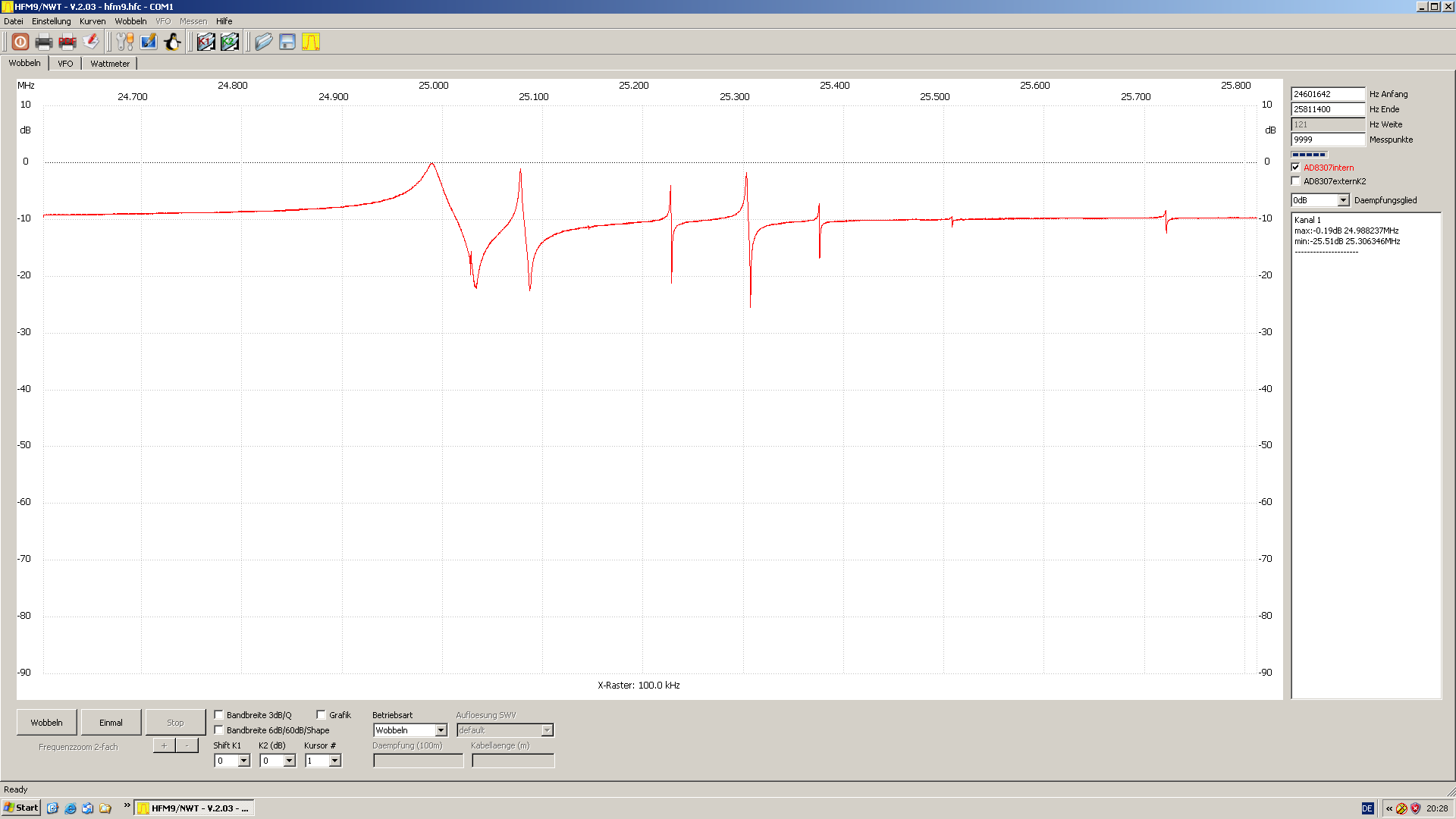Viewport: 1456px width, 819px height.
Task: Expand hidden tray icons arrow
Action: pyautogui.click(x=1389, y=808)
